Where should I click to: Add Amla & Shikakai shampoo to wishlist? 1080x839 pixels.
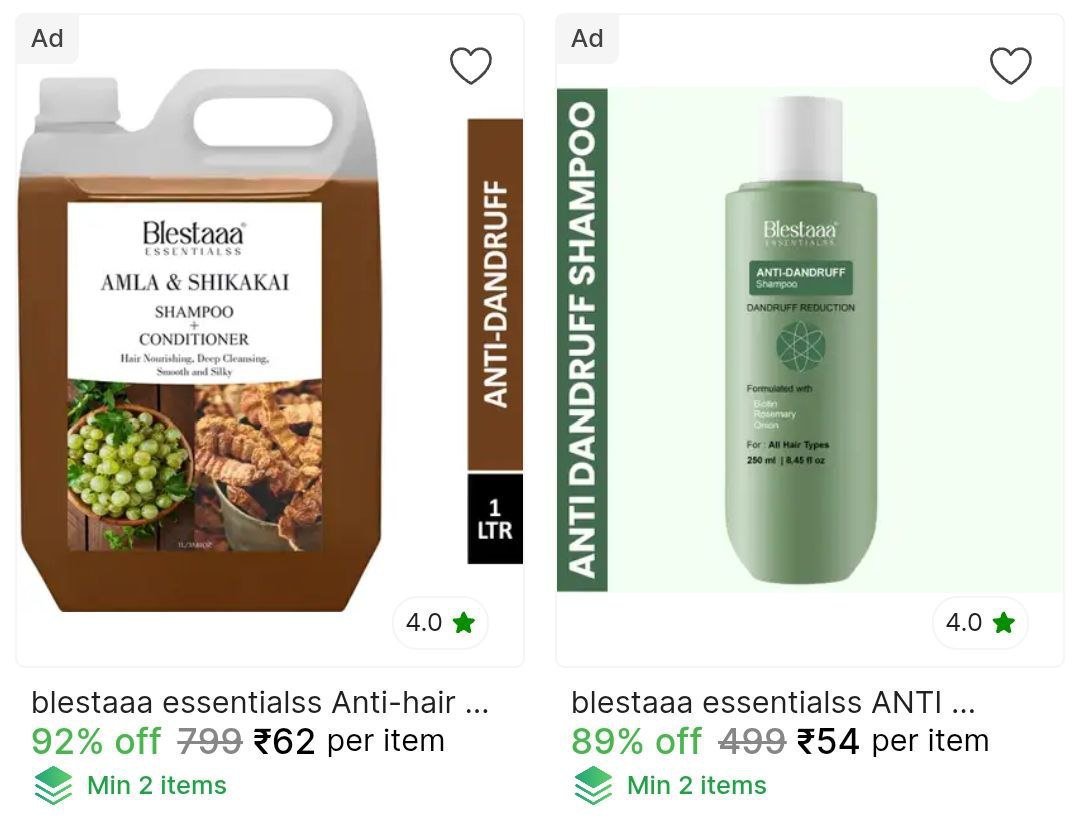(470, 65)
